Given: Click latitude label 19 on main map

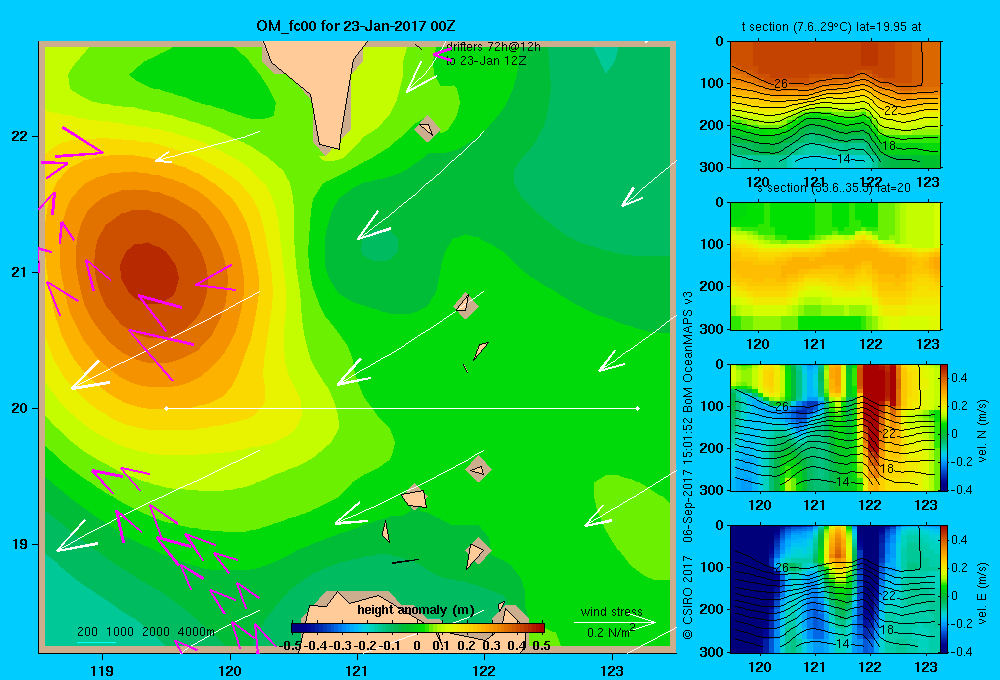Looking at the screenshot, I should 20,544.
